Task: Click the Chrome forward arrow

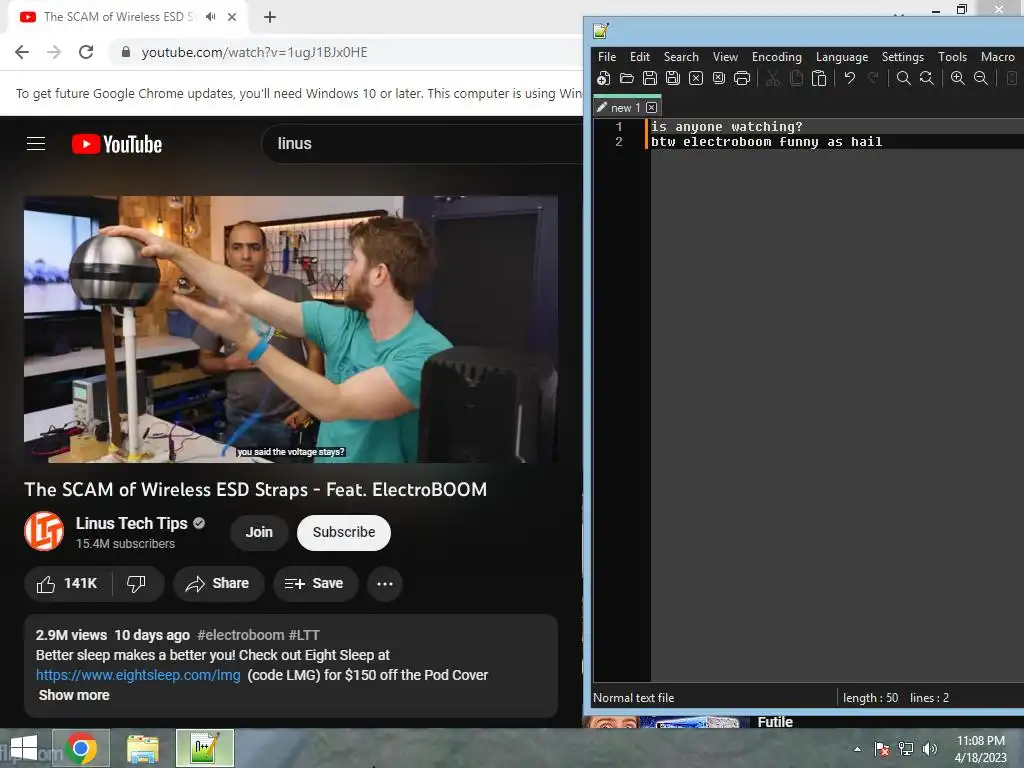Action: point(54,52)
